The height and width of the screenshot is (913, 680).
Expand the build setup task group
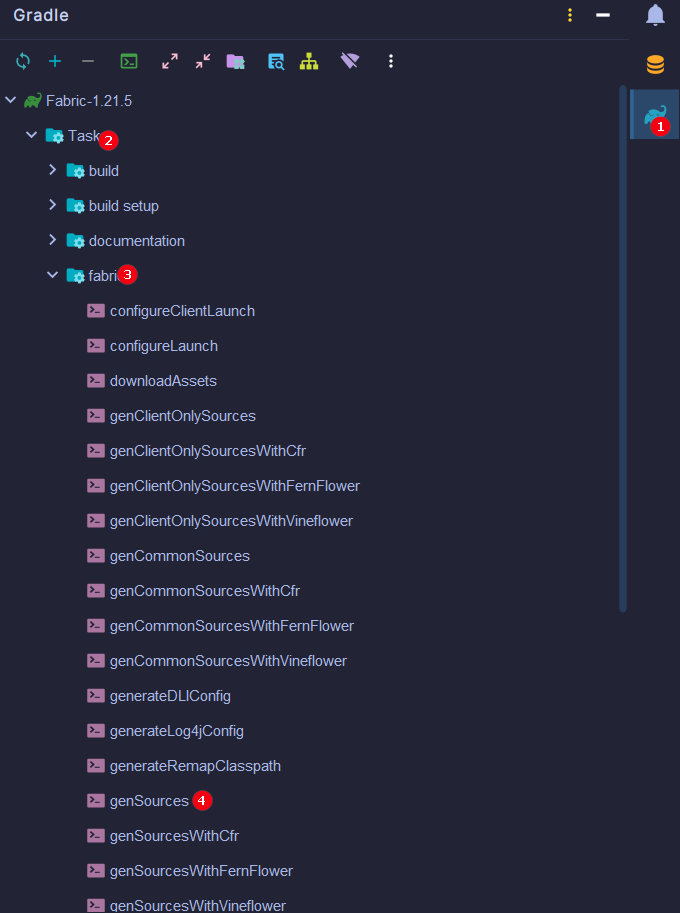(x=52, y=205)
